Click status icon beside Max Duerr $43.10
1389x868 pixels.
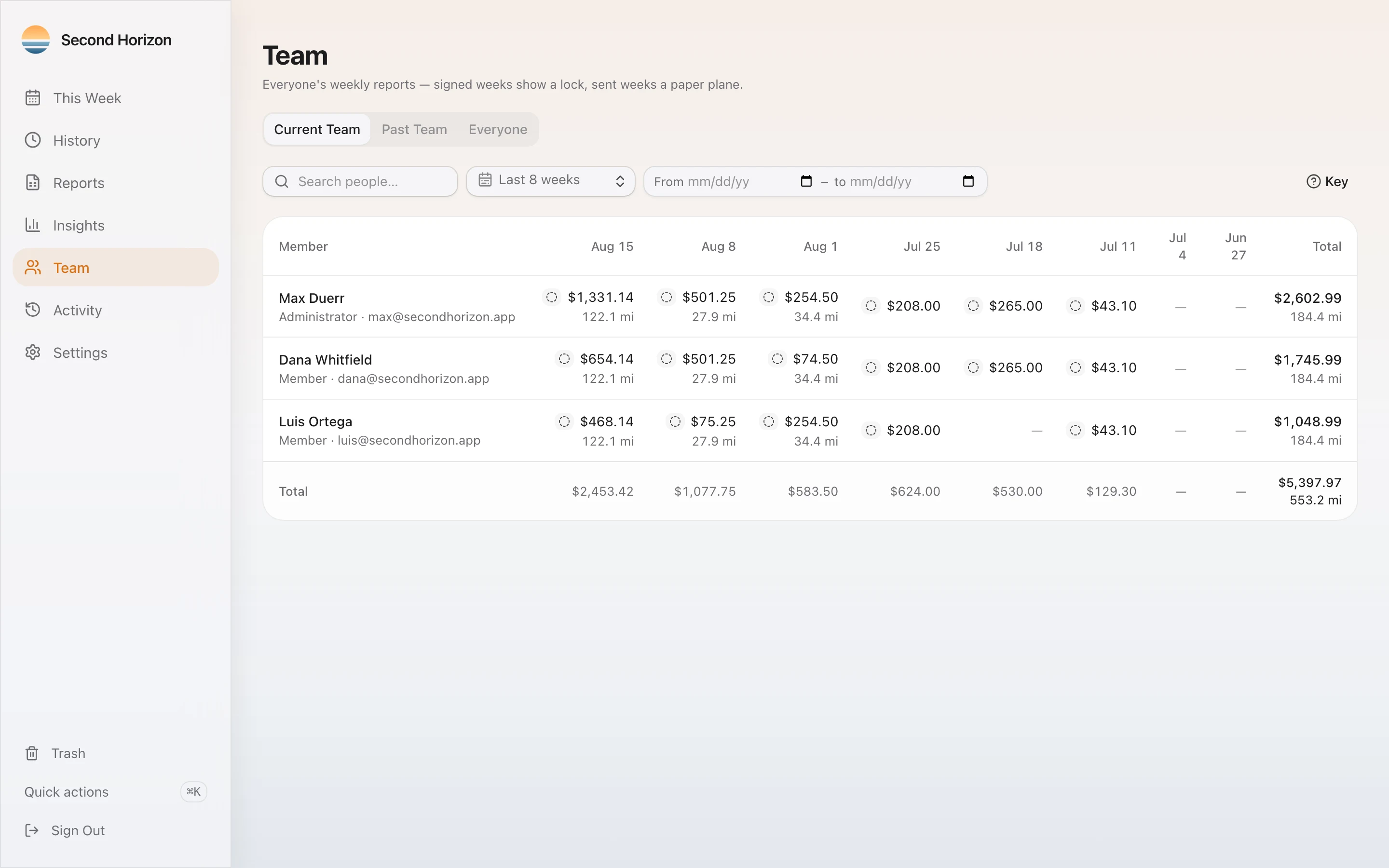tap(1076, 305)
